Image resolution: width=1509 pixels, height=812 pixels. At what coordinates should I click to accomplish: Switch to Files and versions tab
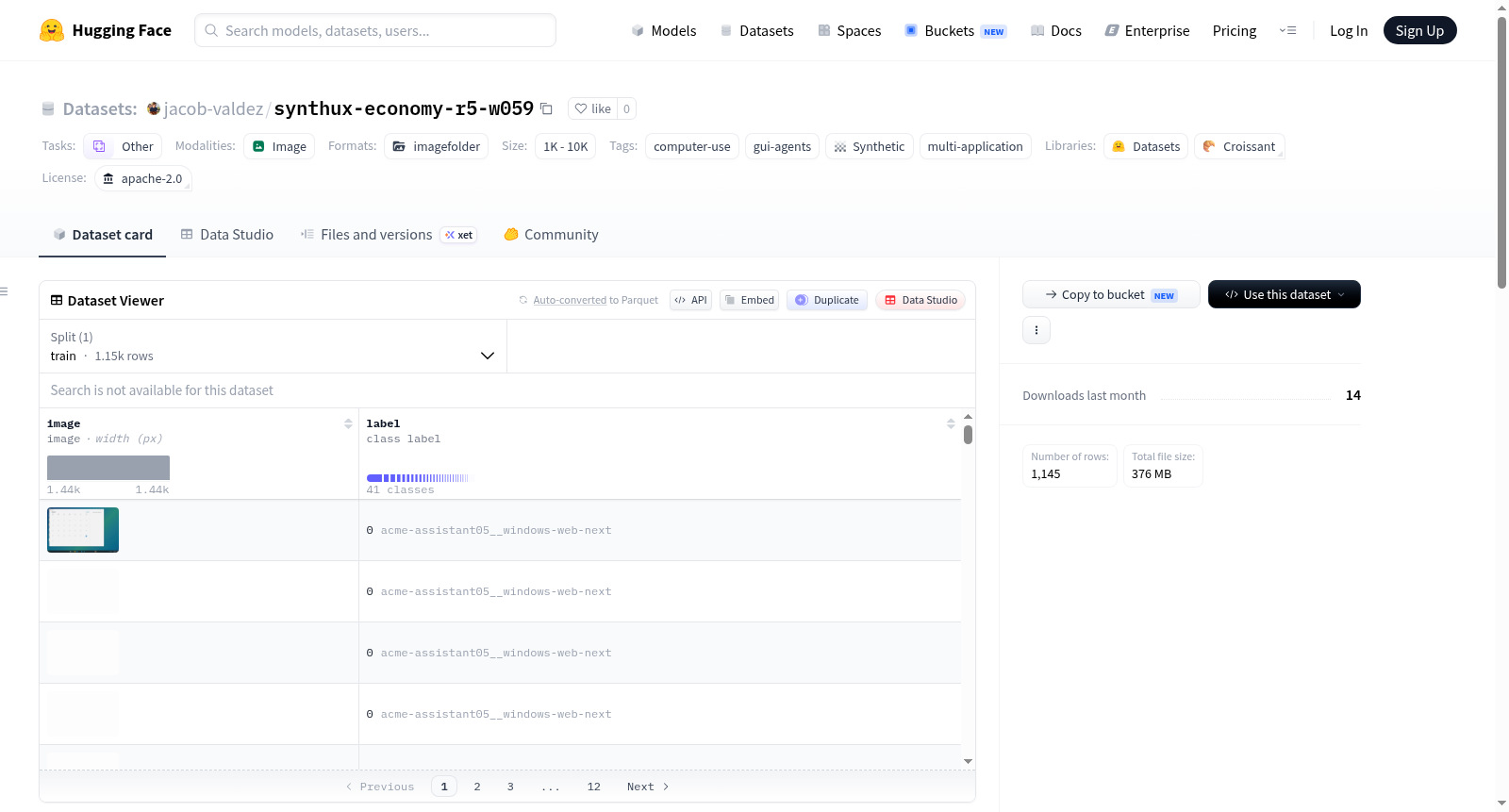point(389,235)
